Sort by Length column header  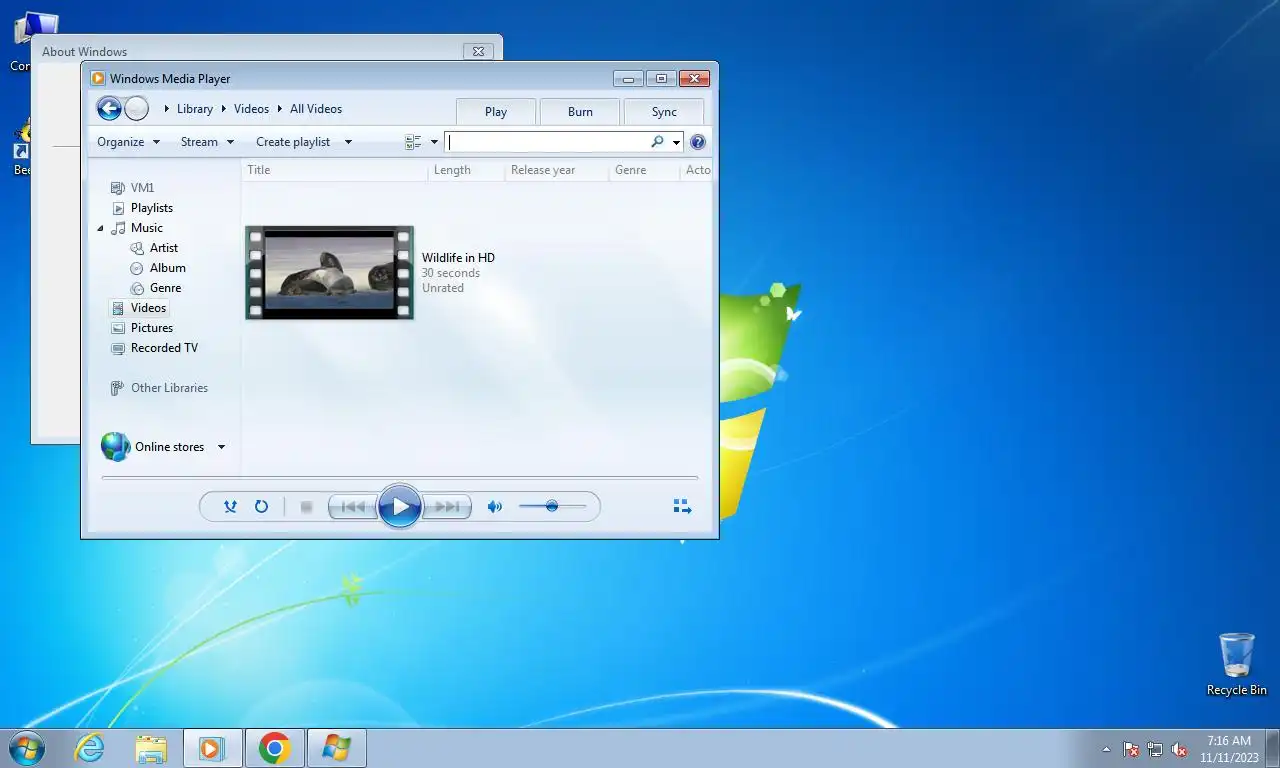click(x=466, y=170)
